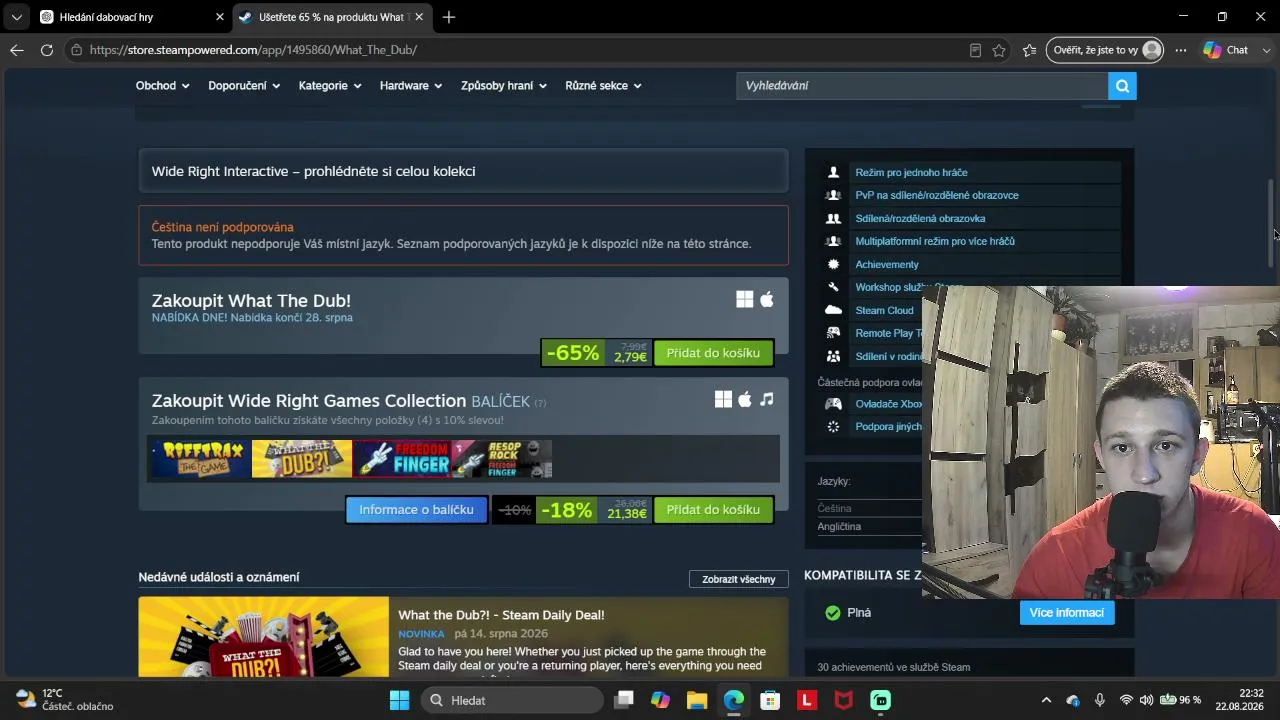
Task: Click the What the Dub news image
Action: pos(264,637)
